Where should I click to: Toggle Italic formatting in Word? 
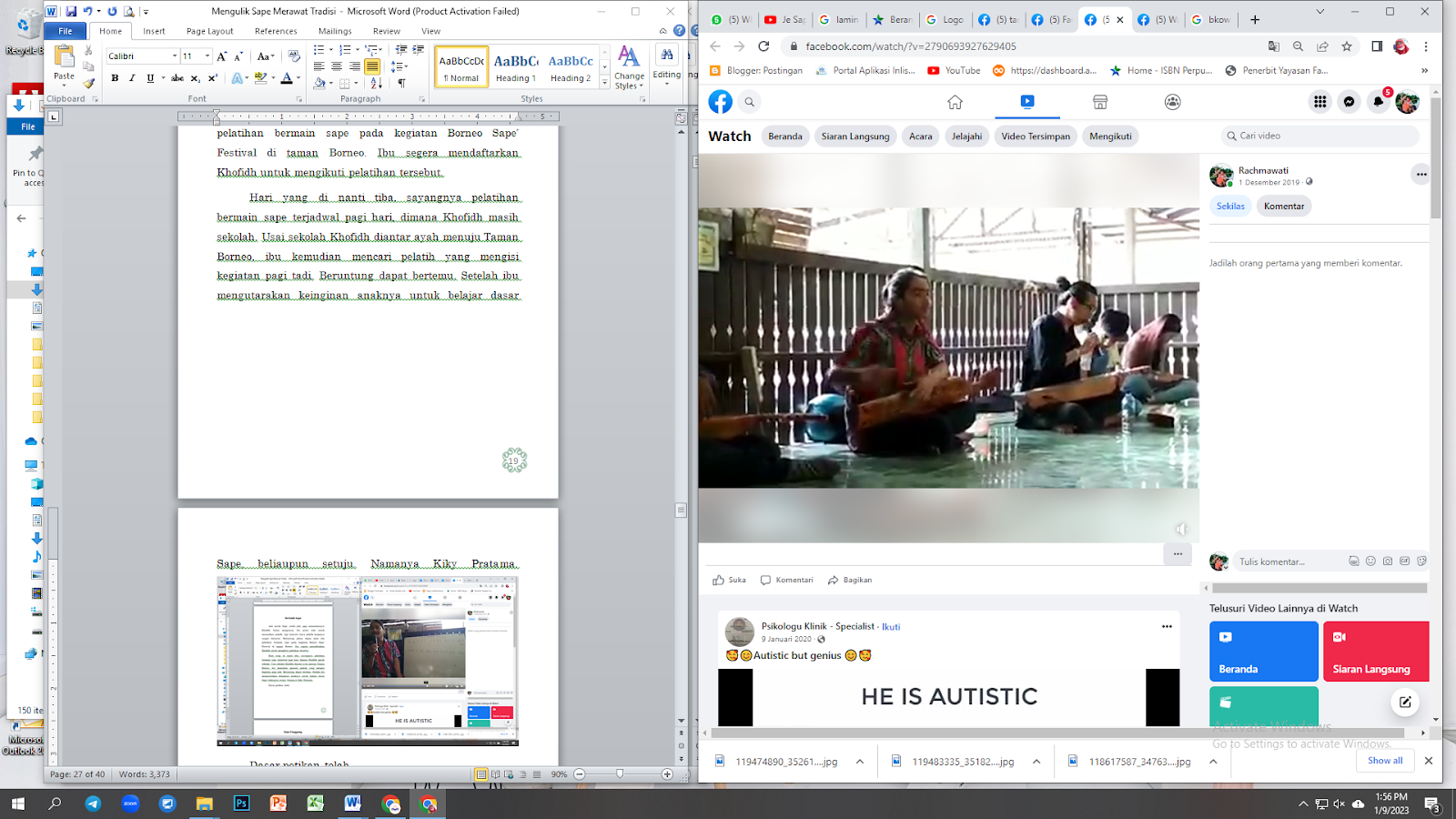[x=132, y=79]
